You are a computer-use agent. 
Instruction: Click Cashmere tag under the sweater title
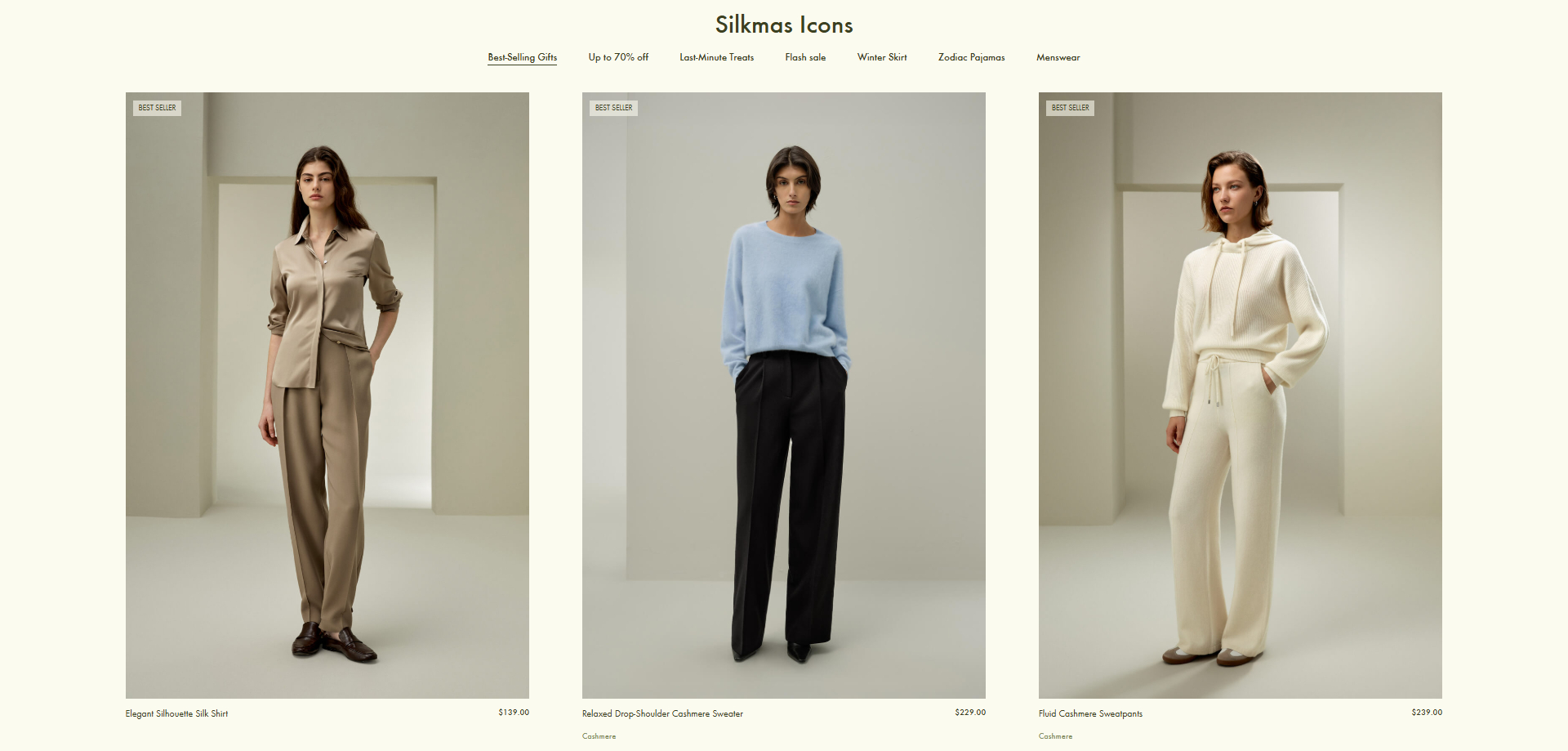pyautogui.click(x=599, y=736)
